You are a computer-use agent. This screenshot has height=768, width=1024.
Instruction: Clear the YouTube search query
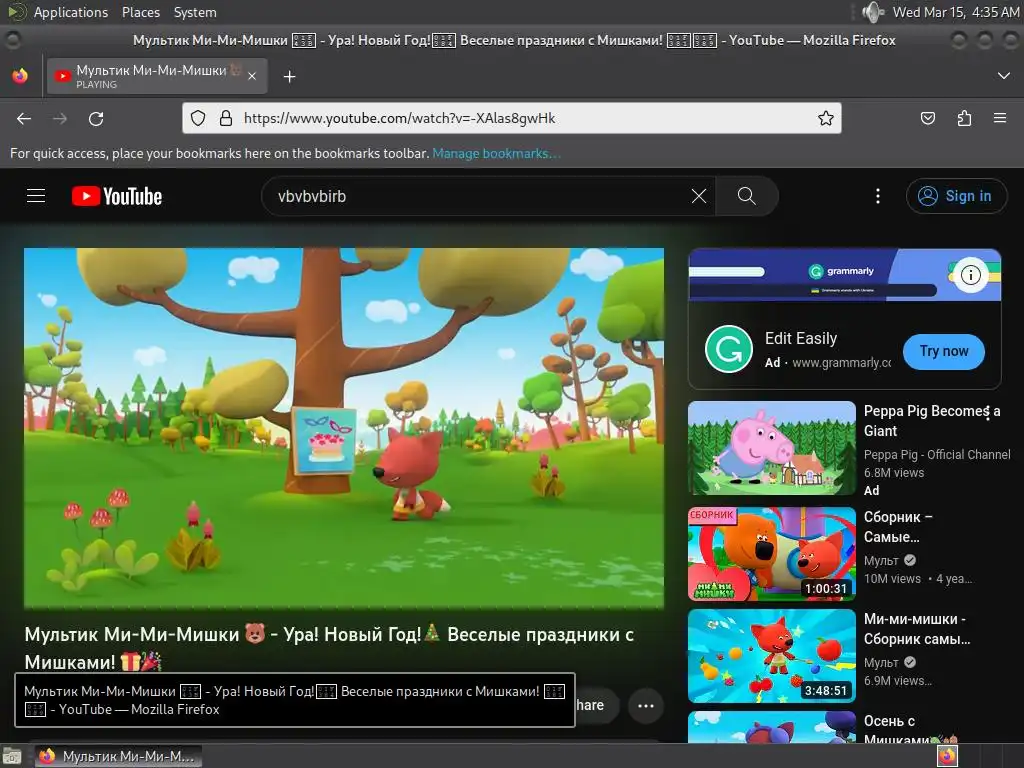click(699, 196)
